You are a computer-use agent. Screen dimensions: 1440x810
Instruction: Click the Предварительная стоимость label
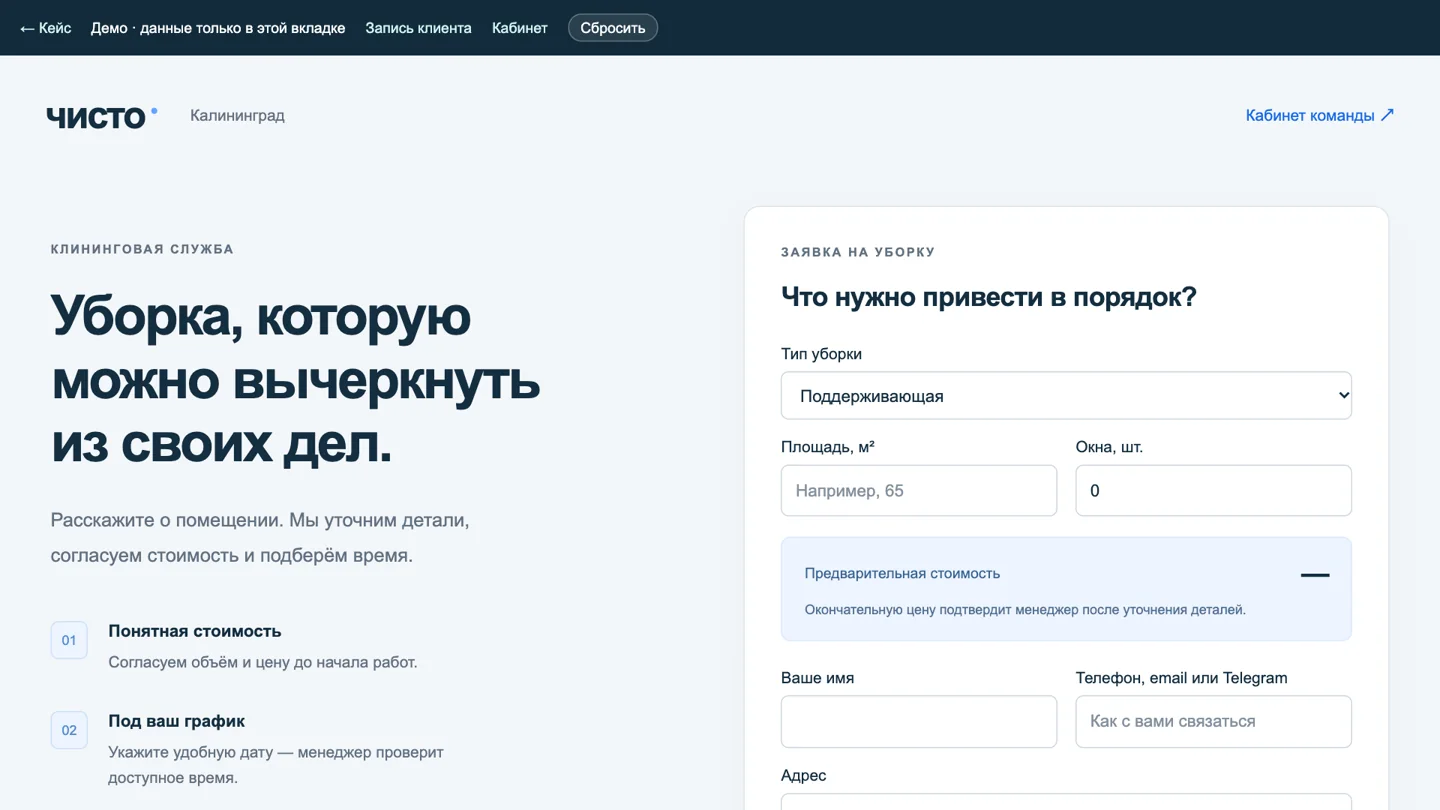(x=902, y=573)
